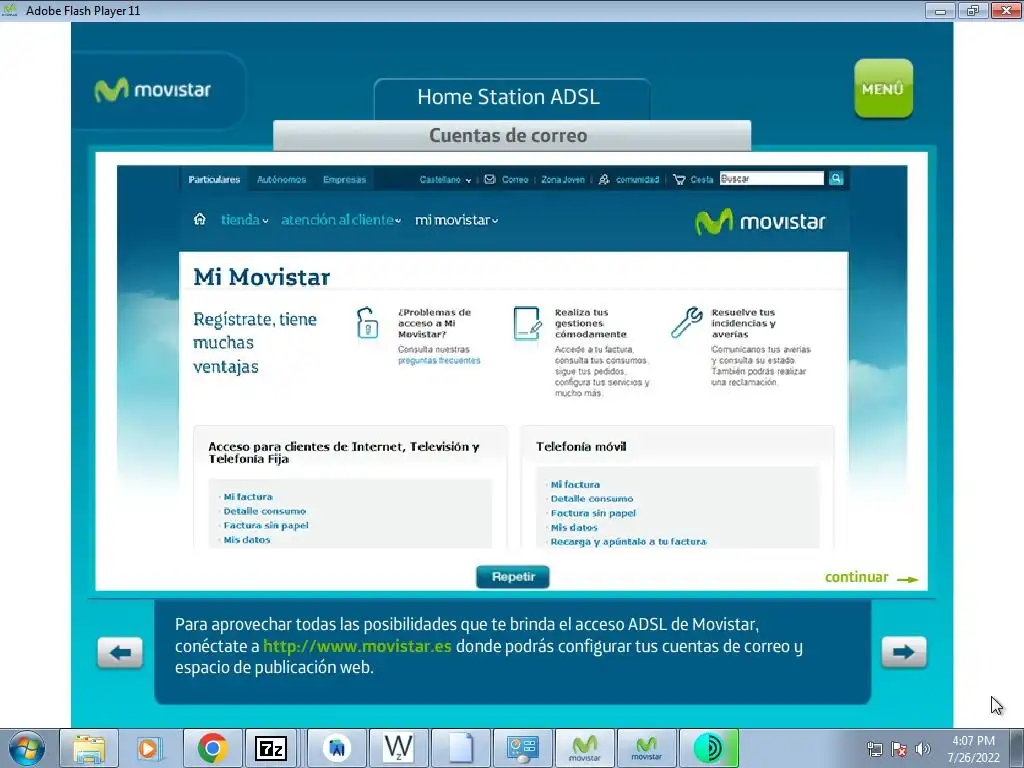This screenshot has height=768, width=1024.
Task: Open the Windows Start button
Action: 27,748
